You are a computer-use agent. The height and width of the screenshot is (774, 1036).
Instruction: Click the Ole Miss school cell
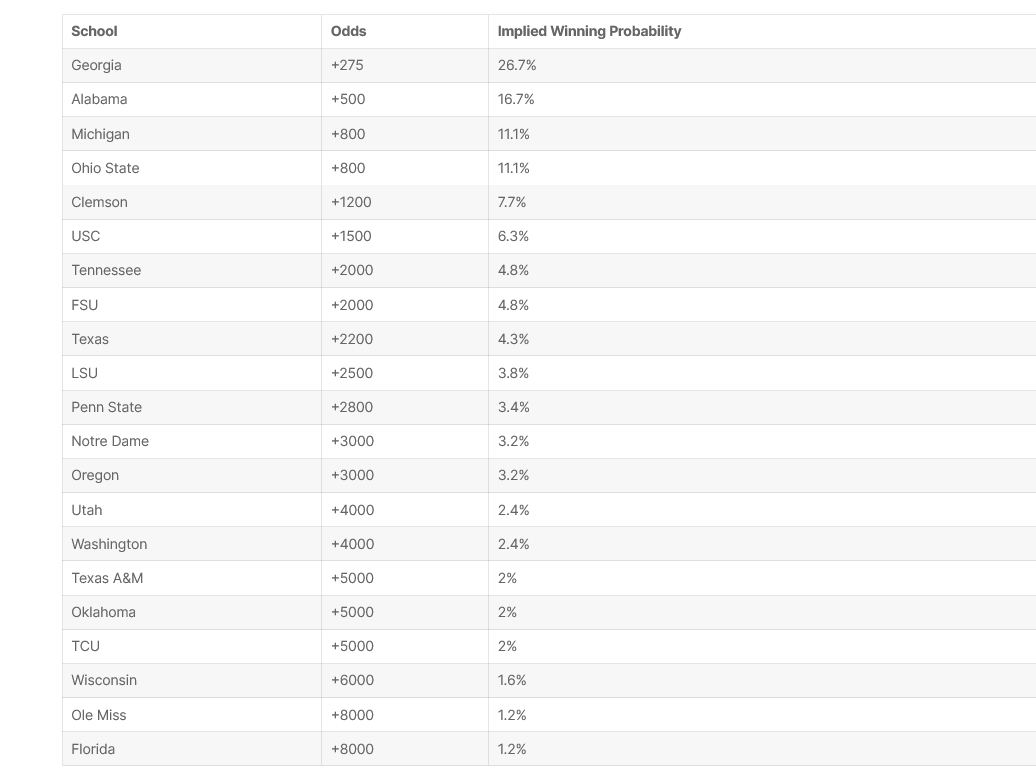coord(98,715)
